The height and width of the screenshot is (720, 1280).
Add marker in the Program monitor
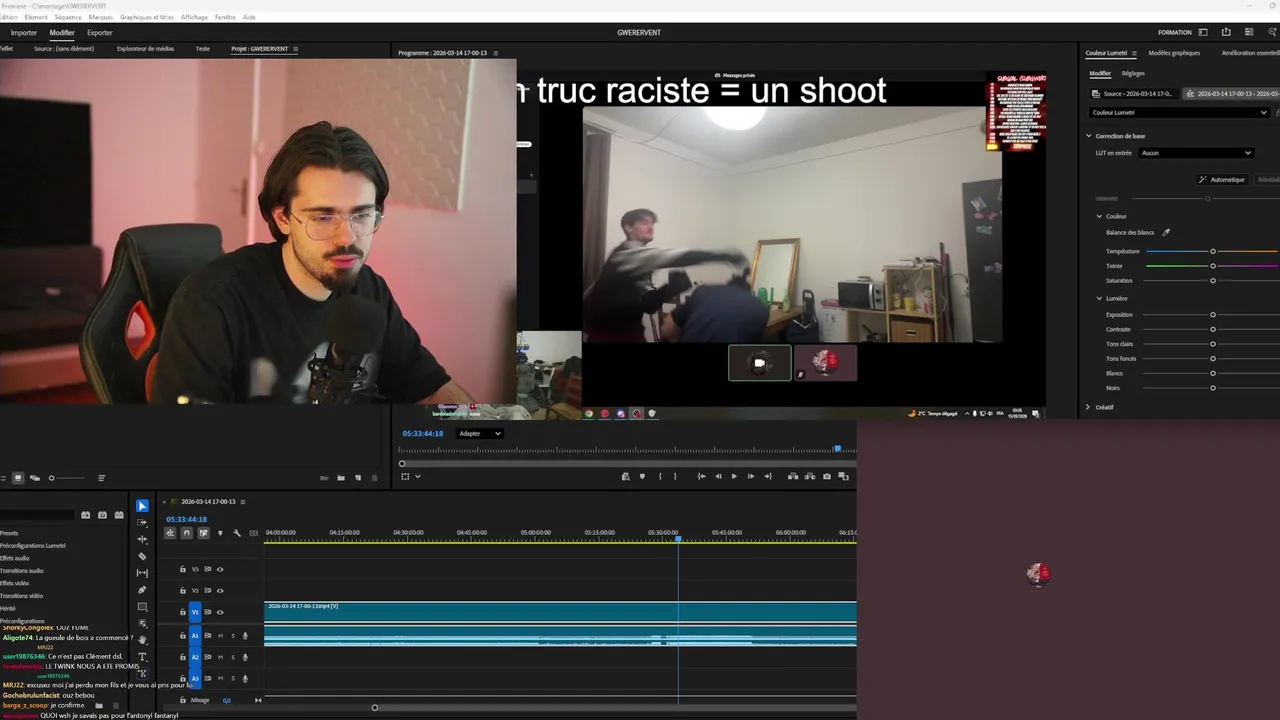click(x=642, y=476)
